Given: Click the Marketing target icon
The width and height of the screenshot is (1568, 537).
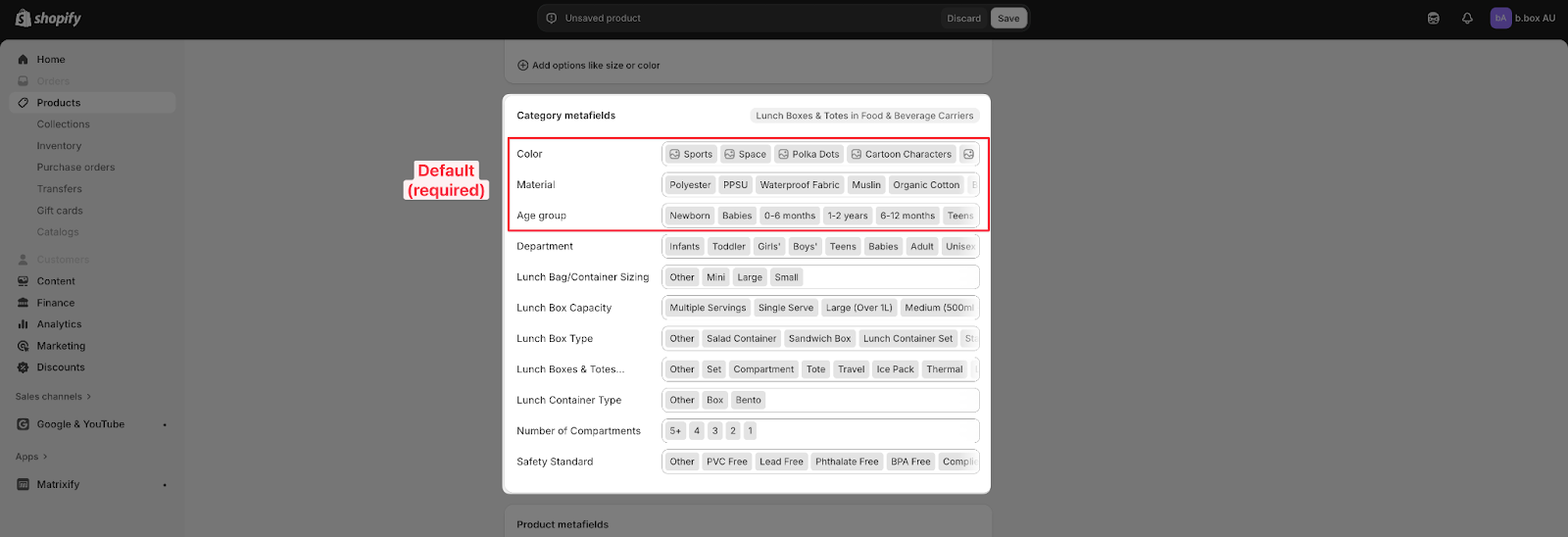Looking at the screenshot, I should [x=24, y=346].
